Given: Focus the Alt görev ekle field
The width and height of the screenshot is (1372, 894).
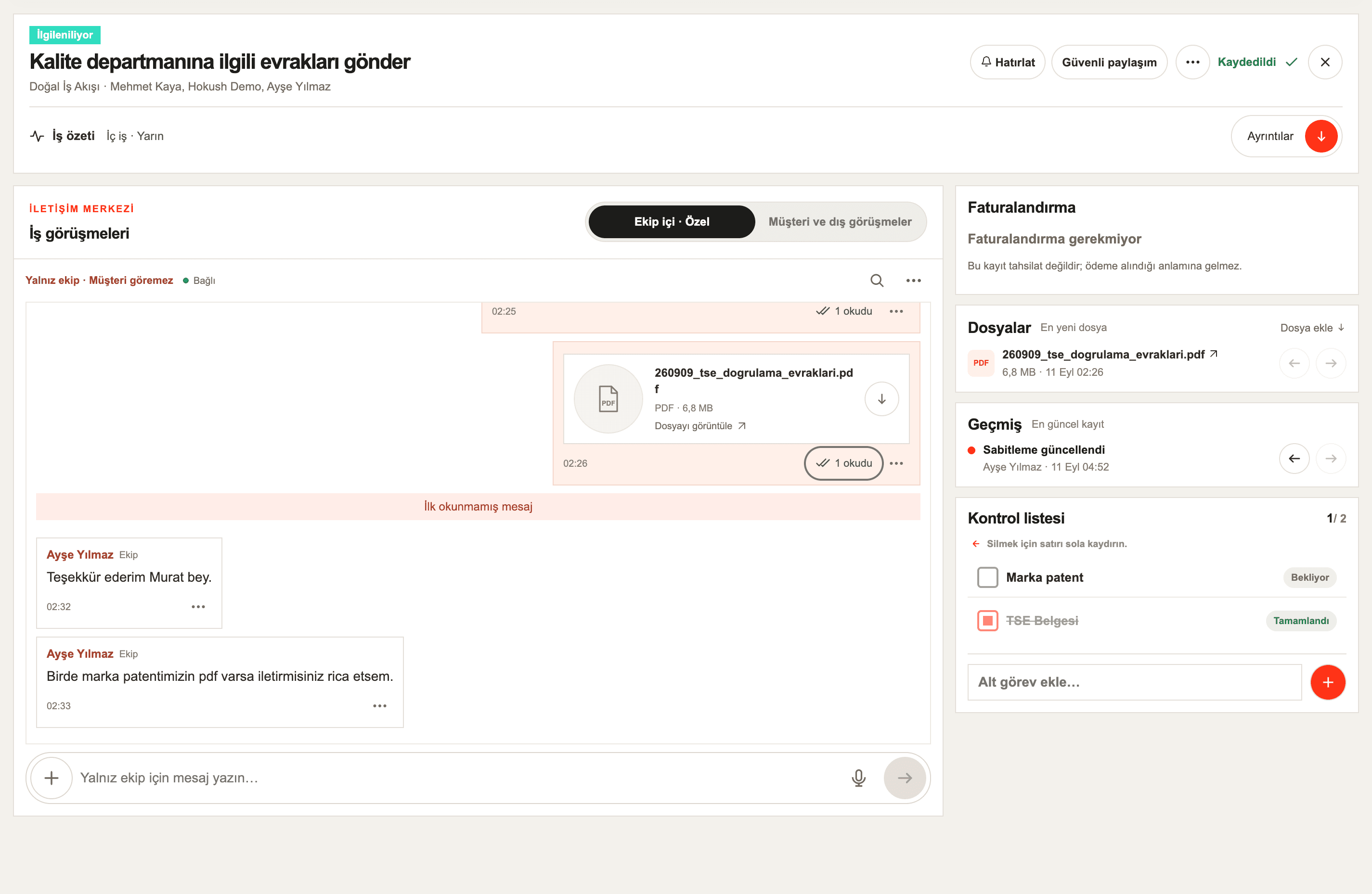Looking at the screenshot, I should coord(1134,682).
